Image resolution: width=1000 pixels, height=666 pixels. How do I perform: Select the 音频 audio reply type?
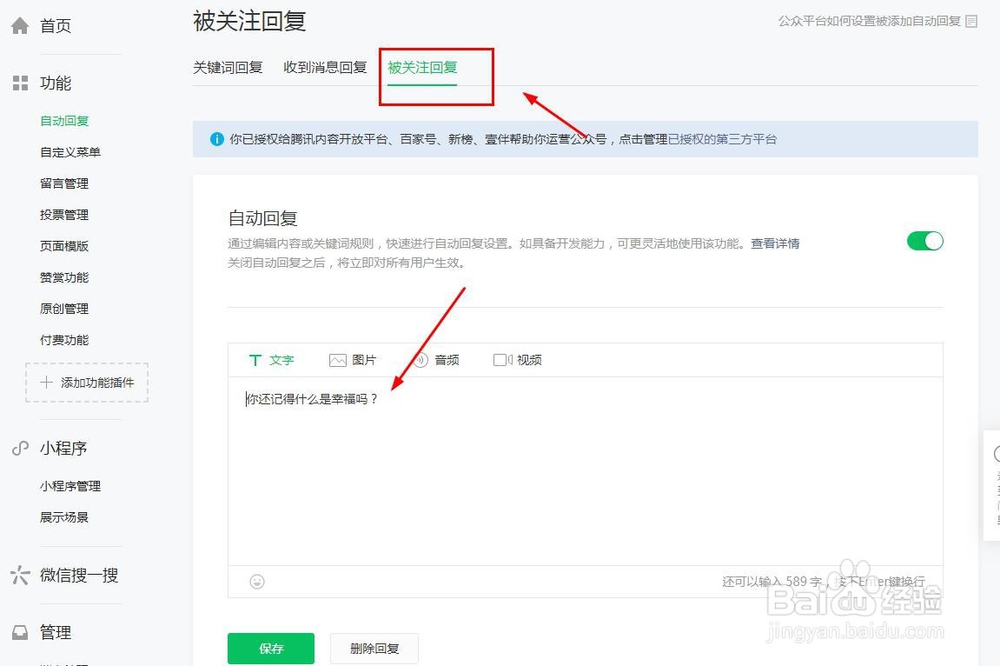pos(439,360)
